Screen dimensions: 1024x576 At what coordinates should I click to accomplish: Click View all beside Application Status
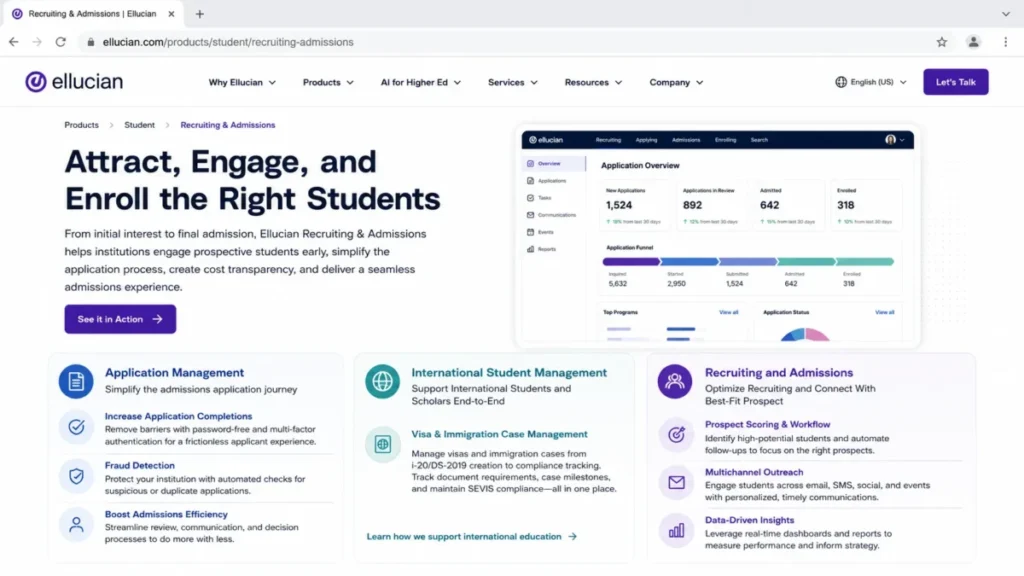point(884,313)
